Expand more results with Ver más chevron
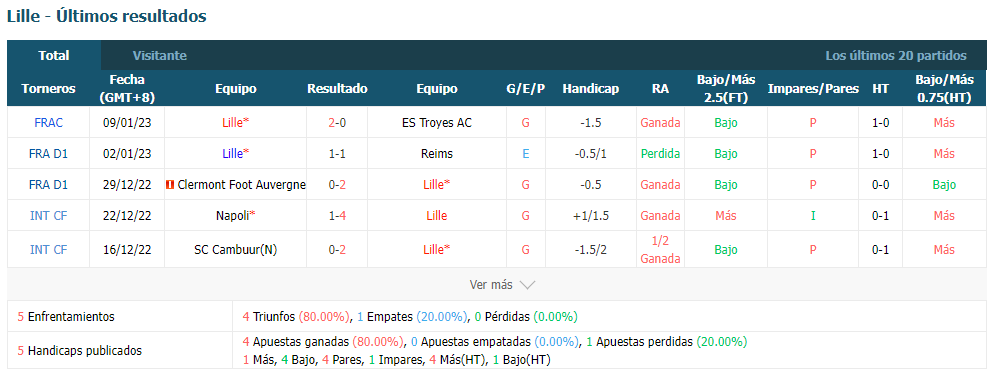 coord(502,285)
